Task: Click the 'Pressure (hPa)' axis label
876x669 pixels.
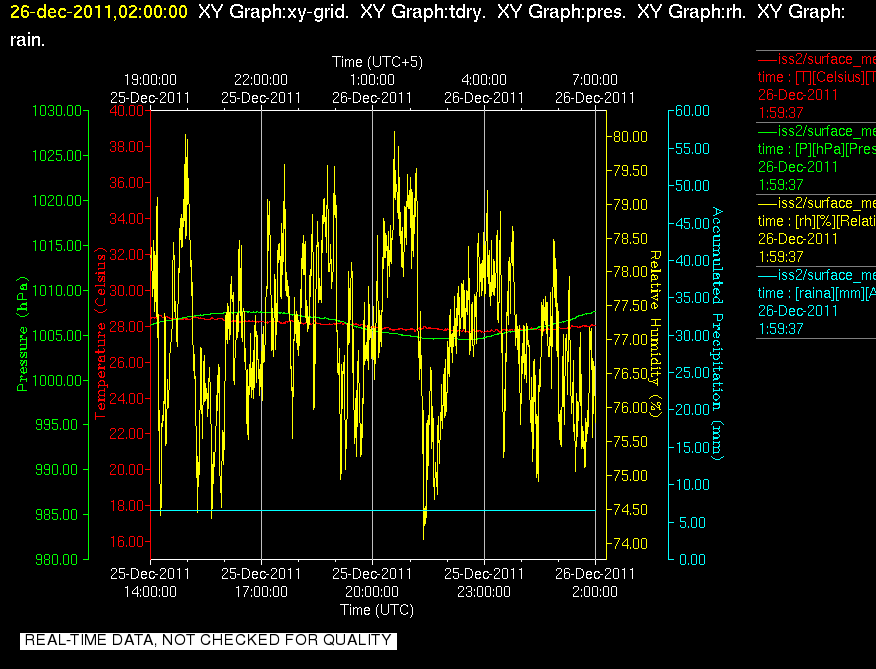Action: (22, 334)
